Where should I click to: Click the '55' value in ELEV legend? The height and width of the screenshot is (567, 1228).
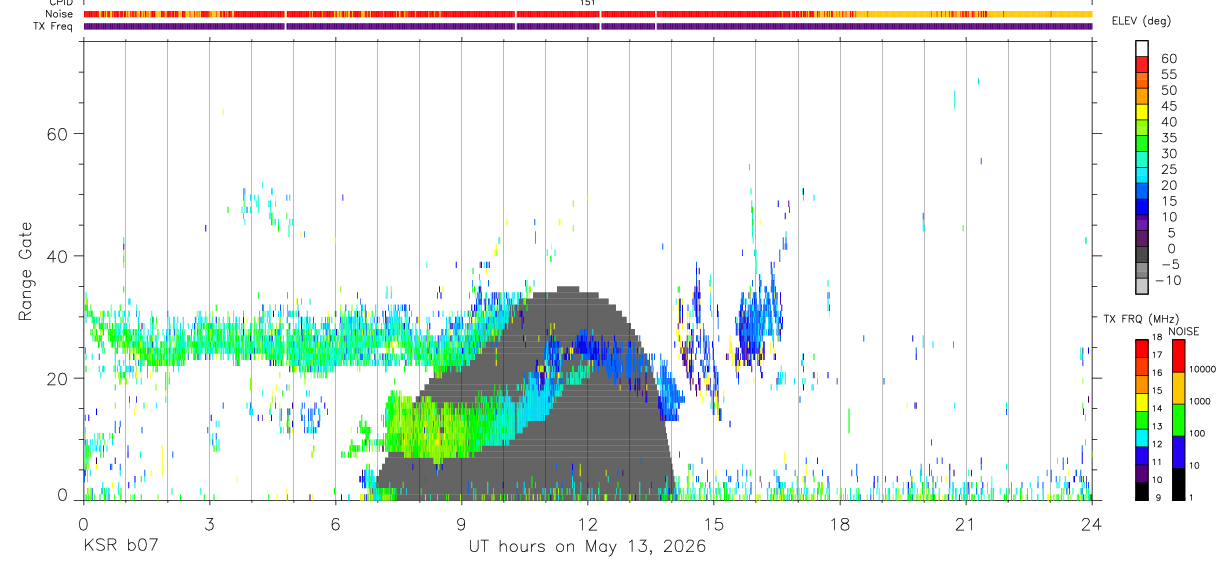[1168, 75]
